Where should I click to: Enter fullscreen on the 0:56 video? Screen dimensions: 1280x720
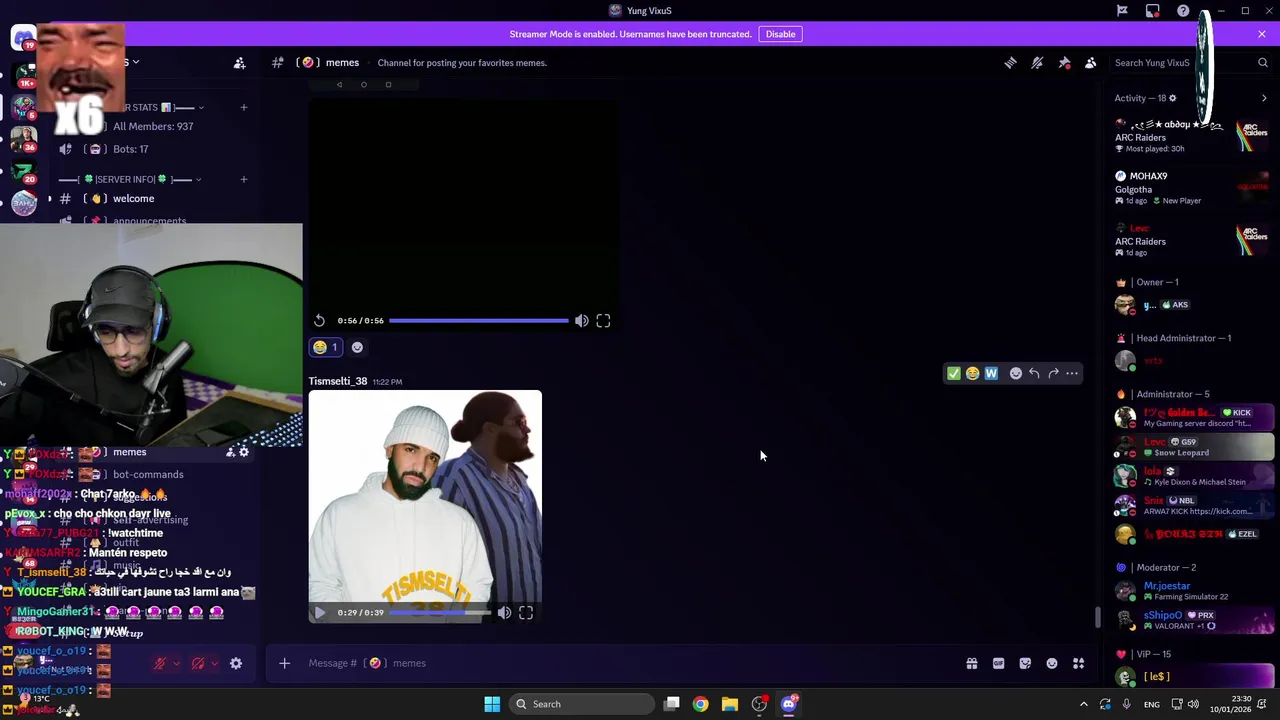(x=603, y=321)
